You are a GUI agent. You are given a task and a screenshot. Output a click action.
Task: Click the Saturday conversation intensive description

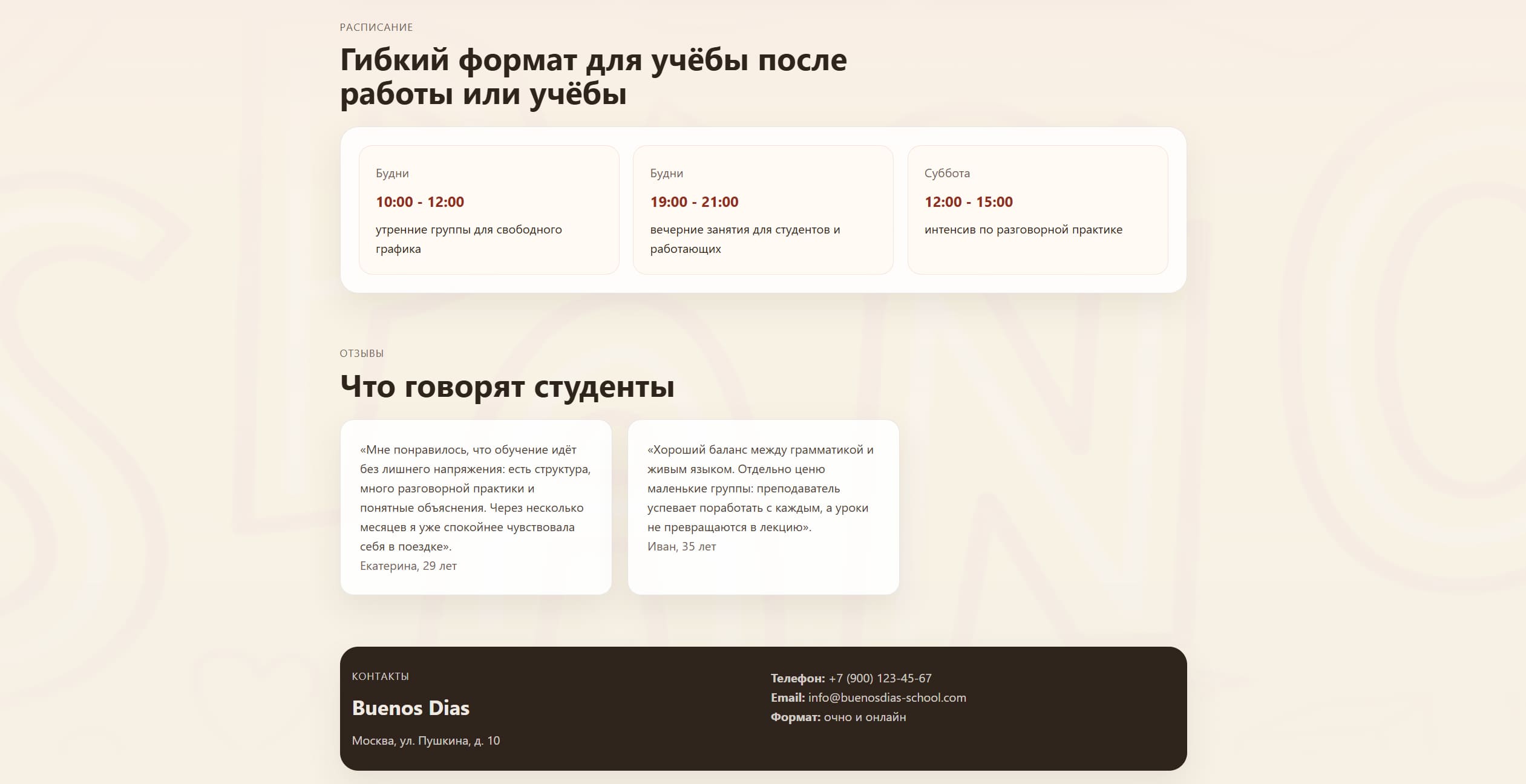[x=1023, y=230]
